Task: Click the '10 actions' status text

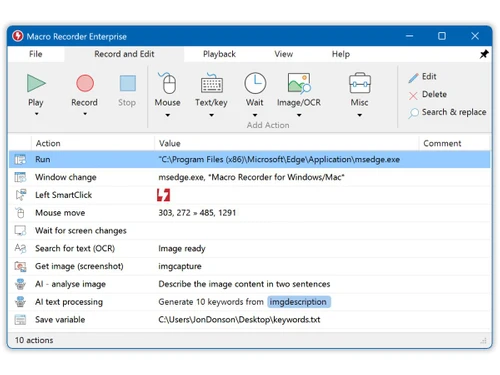Action: 34,340
